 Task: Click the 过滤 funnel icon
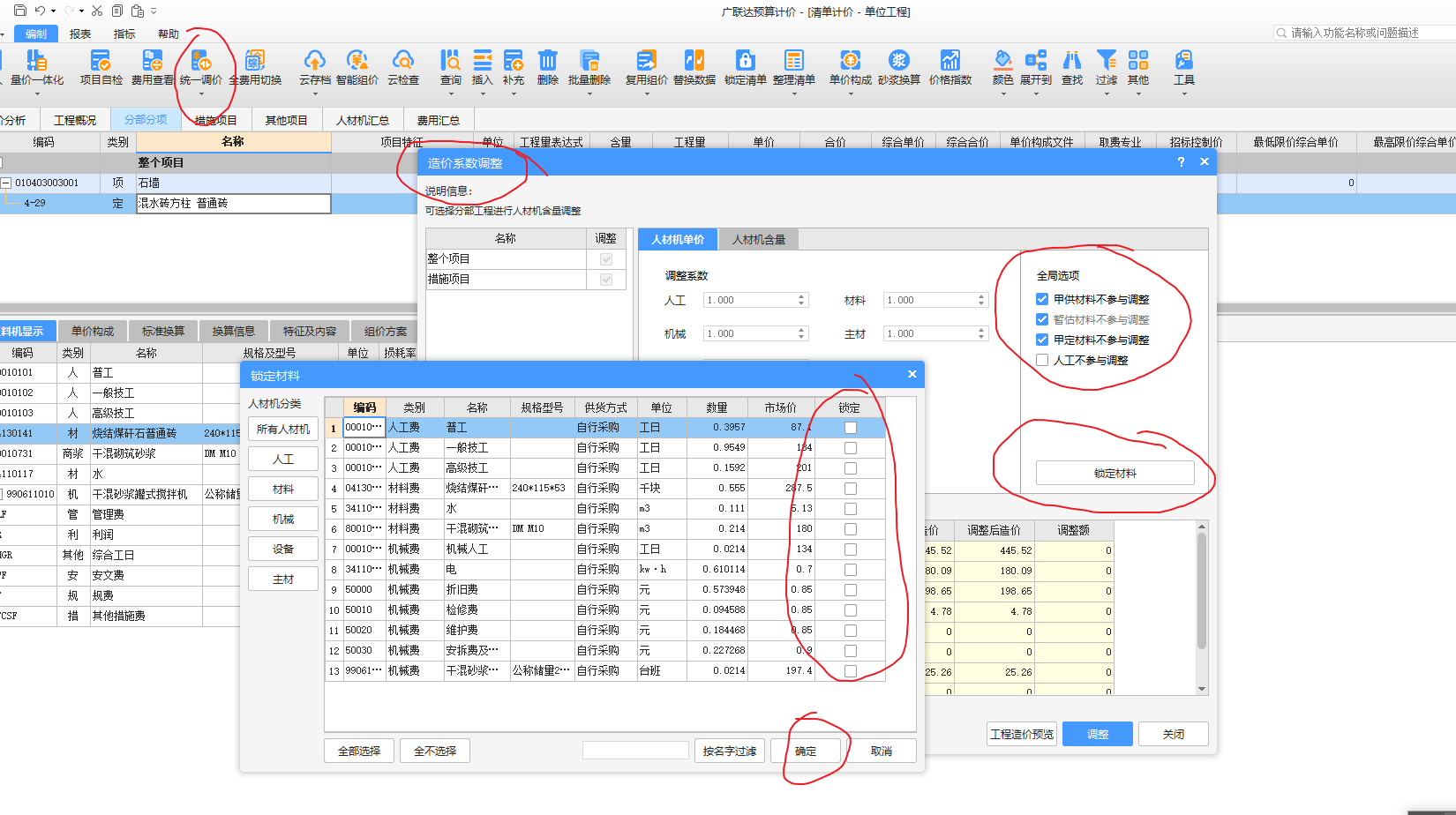pos(1106,60)
